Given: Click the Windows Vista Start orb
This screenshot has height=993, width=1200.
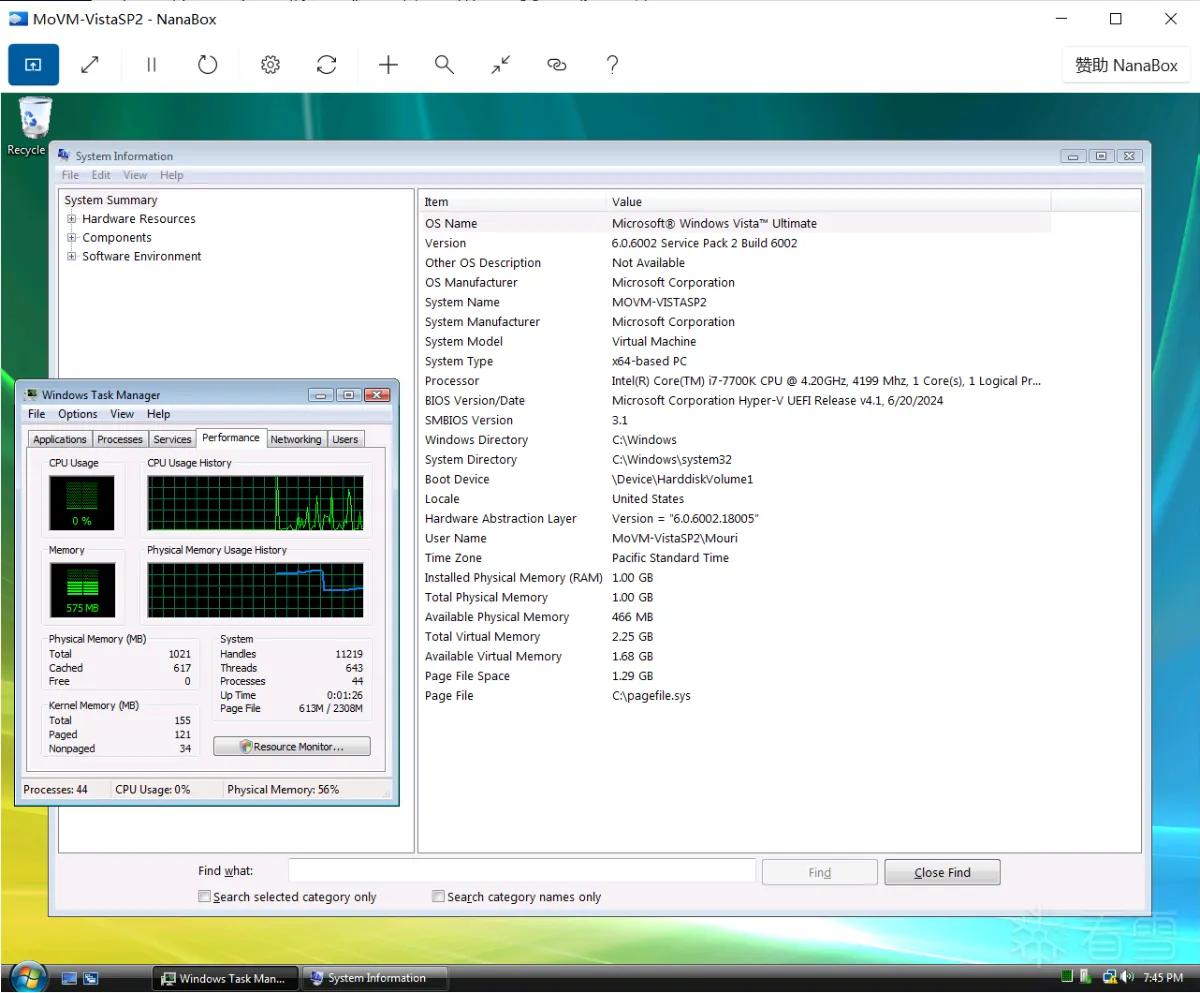Looking at the screenshot, I should pos(27,977).
